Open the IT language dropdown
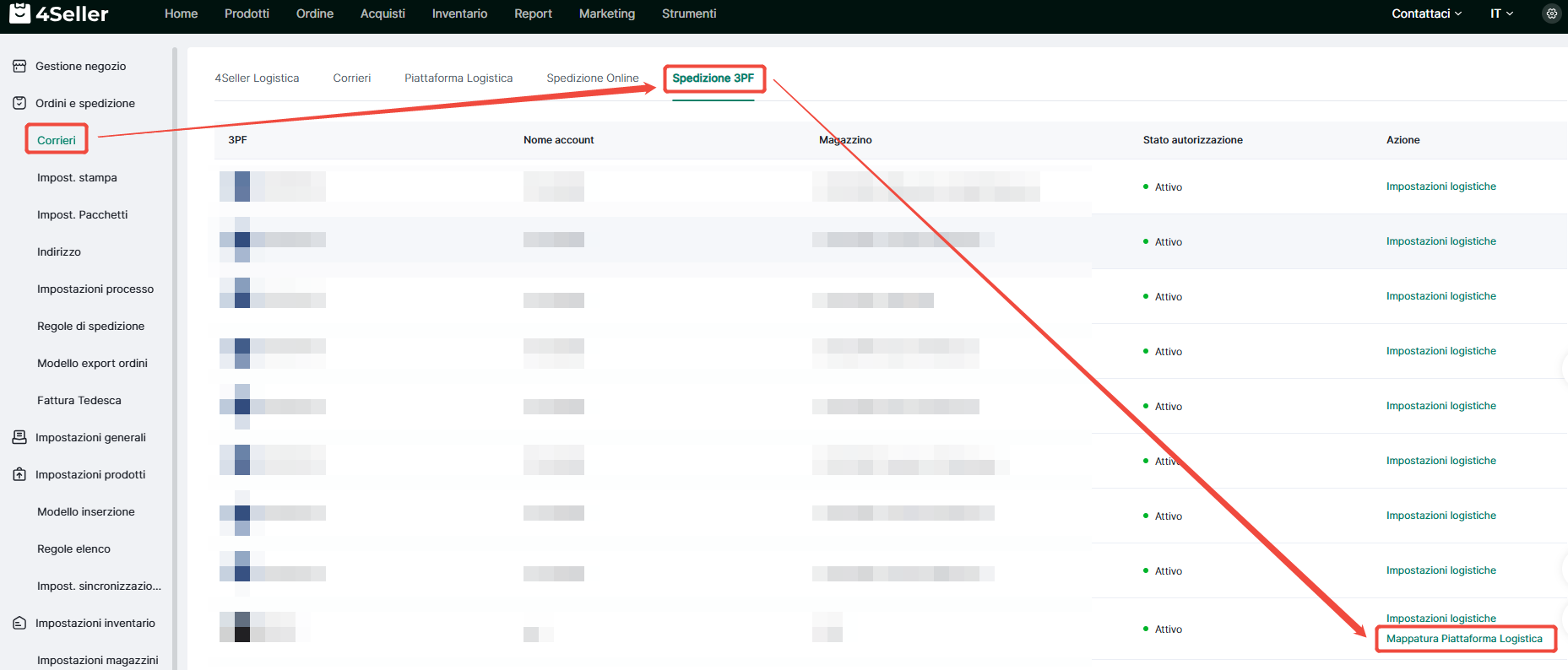Screen dimensions: 1568x670 tap(1501, 14)
